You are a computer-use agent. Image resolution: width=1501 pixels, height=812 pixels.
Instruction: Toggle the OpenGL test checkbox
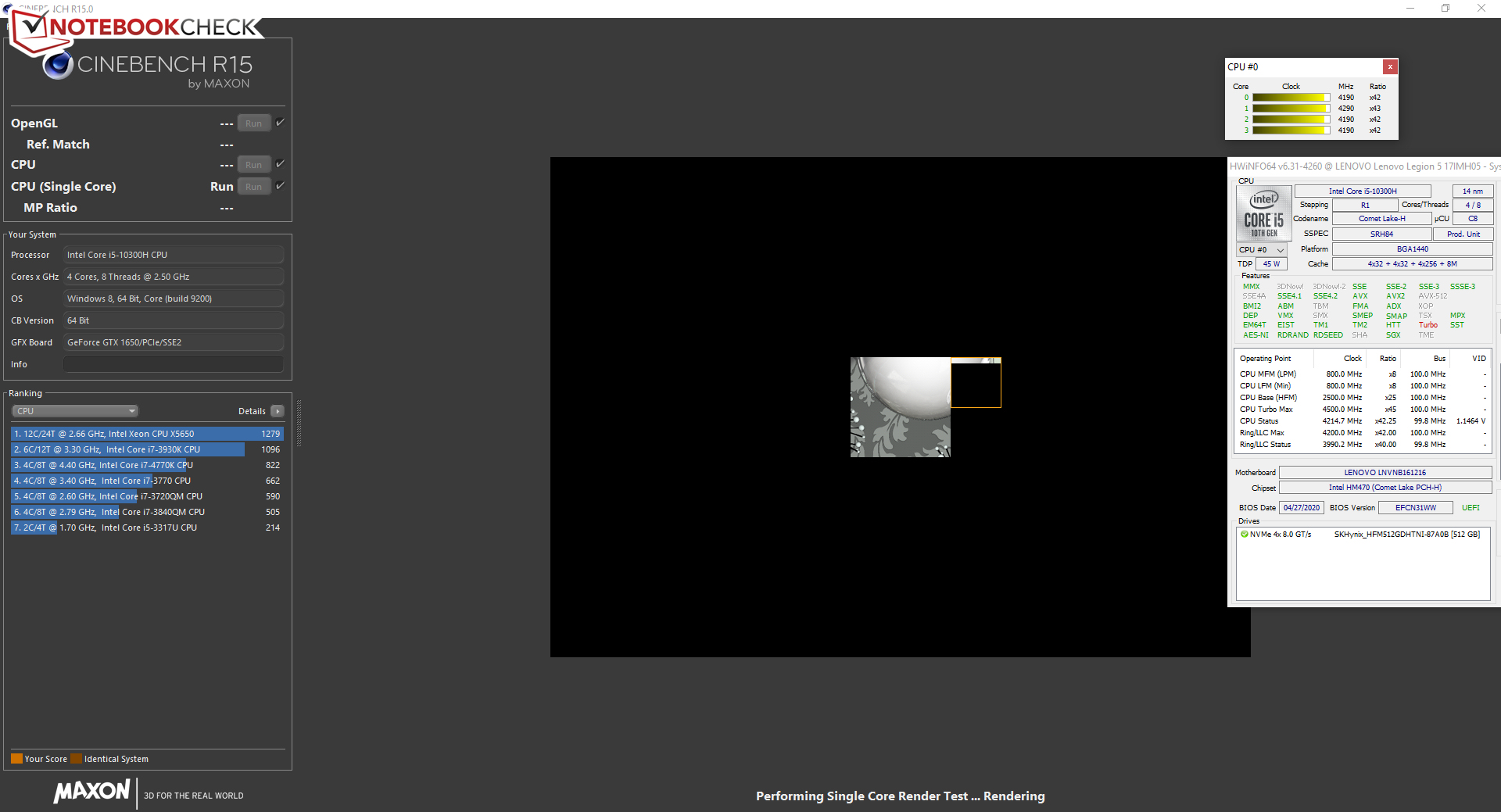280,123
